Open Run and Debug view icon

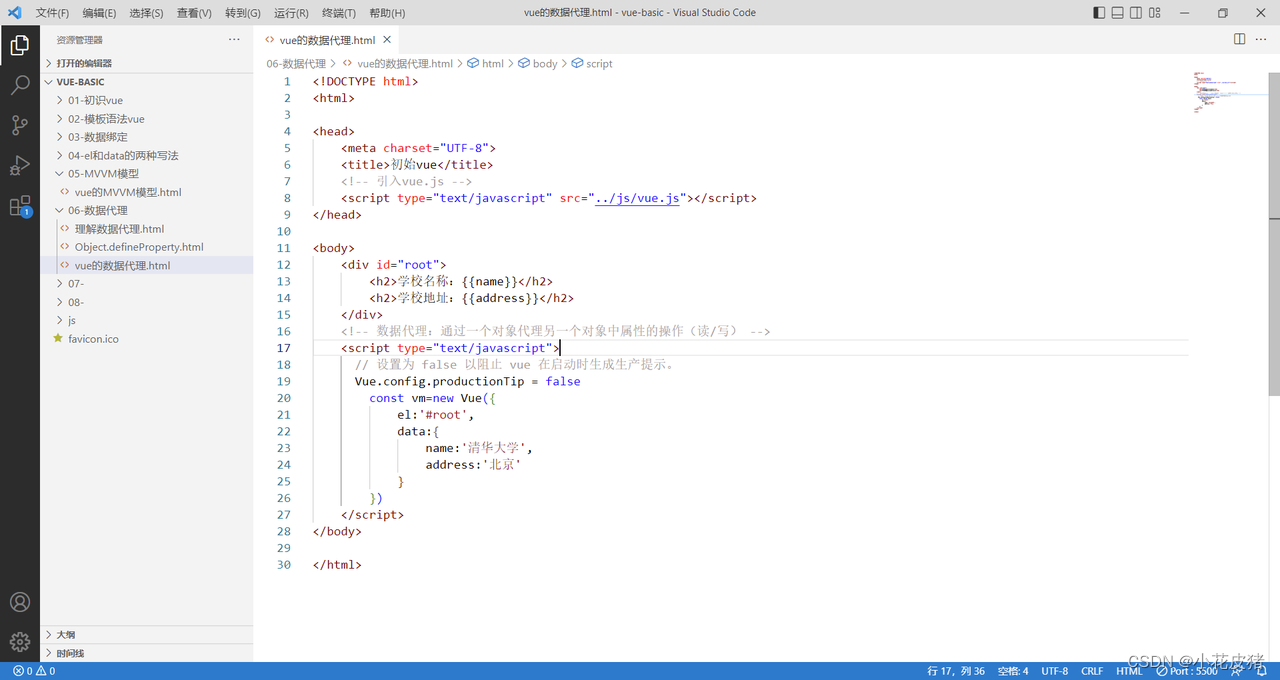click(x=20, y=165)
